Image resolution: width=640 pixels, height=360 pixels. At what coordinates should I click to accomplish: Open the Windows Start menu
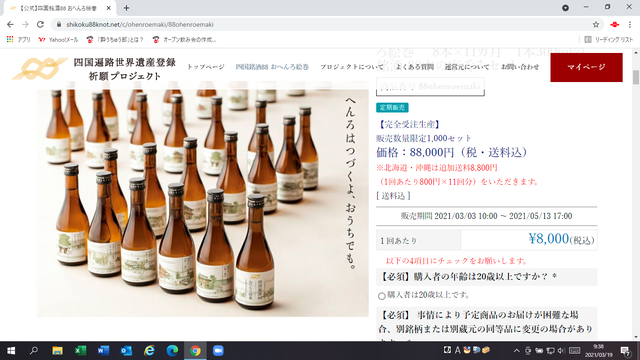point(11,351)
